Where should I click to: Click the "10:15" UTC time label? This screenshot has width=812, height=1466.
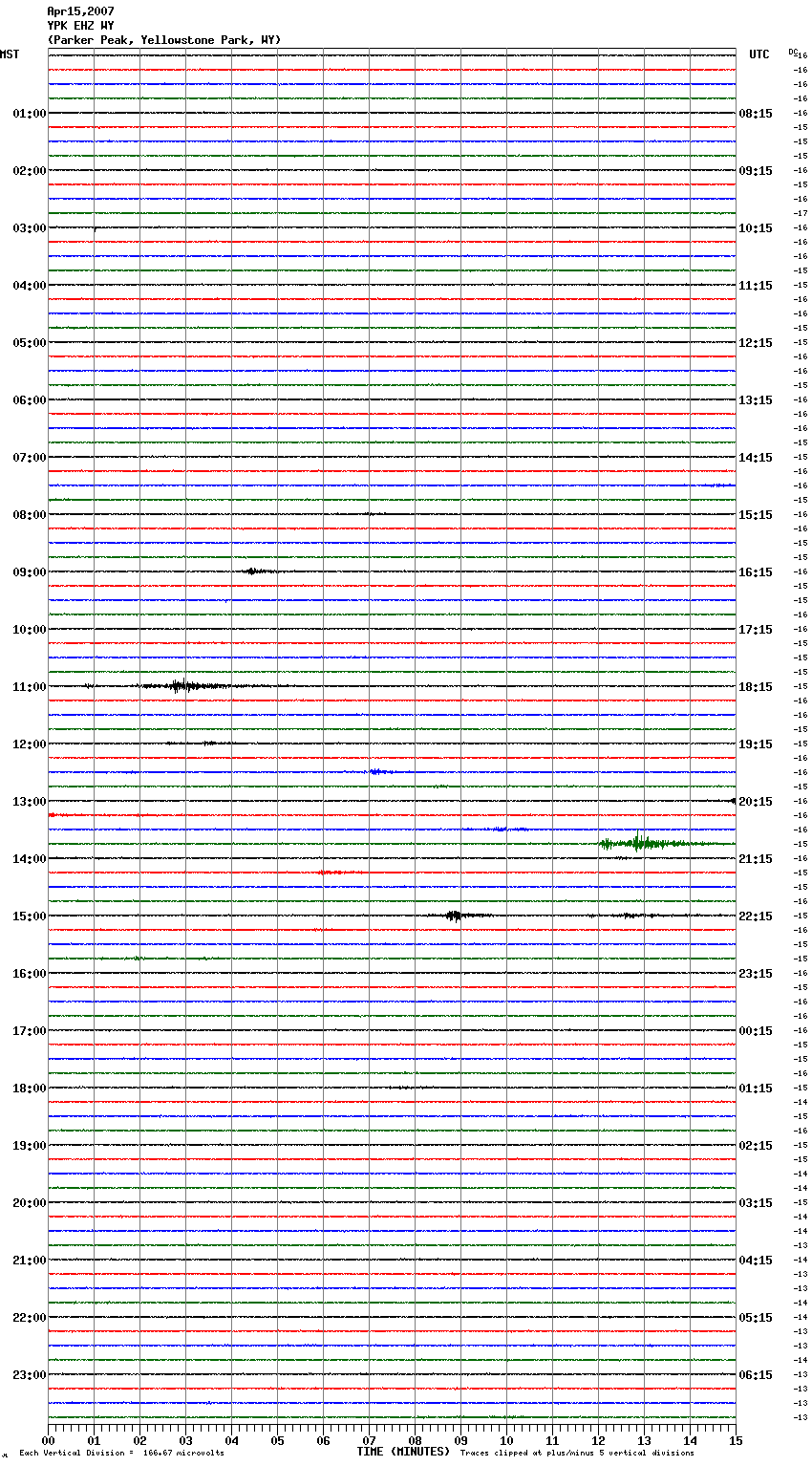coord(756,228)
